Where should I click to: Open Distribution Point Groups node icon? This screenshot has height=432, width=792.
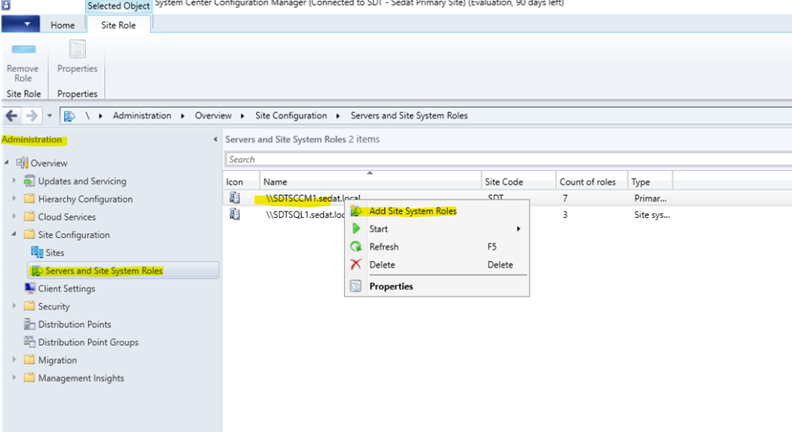coord(30,342)
